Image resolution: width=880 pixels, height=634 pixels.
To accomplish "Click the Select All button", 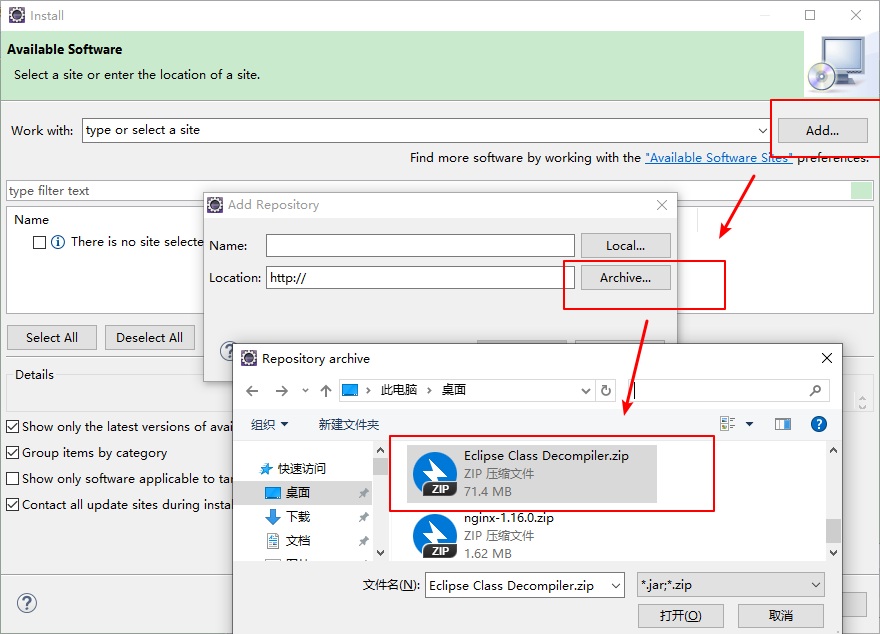I will point(52,338).
